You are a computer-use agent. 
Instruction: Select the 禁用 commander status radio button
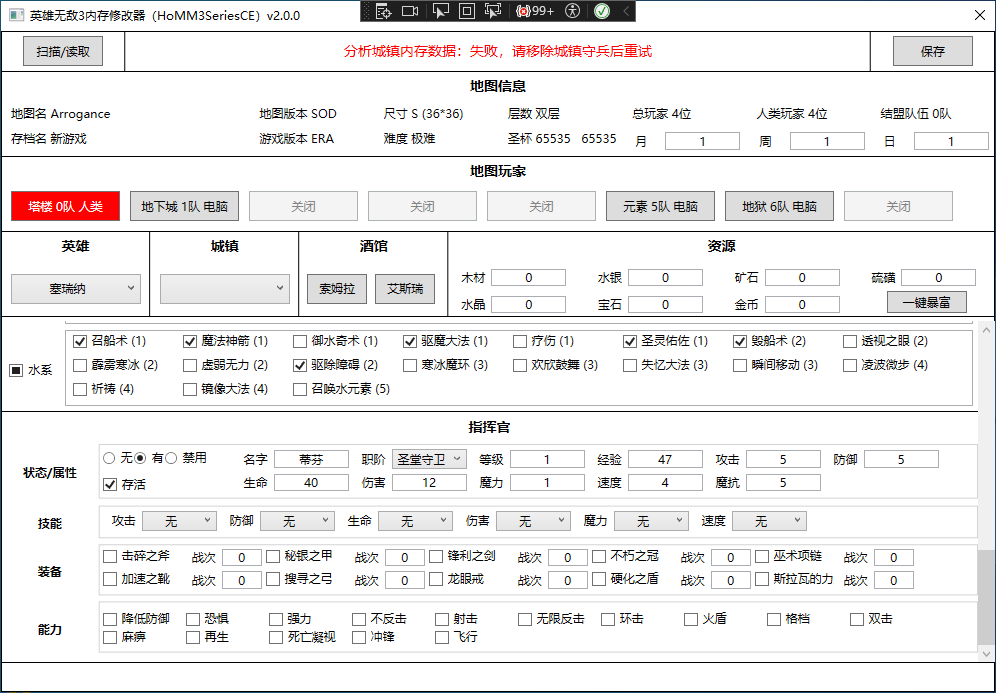171,458
